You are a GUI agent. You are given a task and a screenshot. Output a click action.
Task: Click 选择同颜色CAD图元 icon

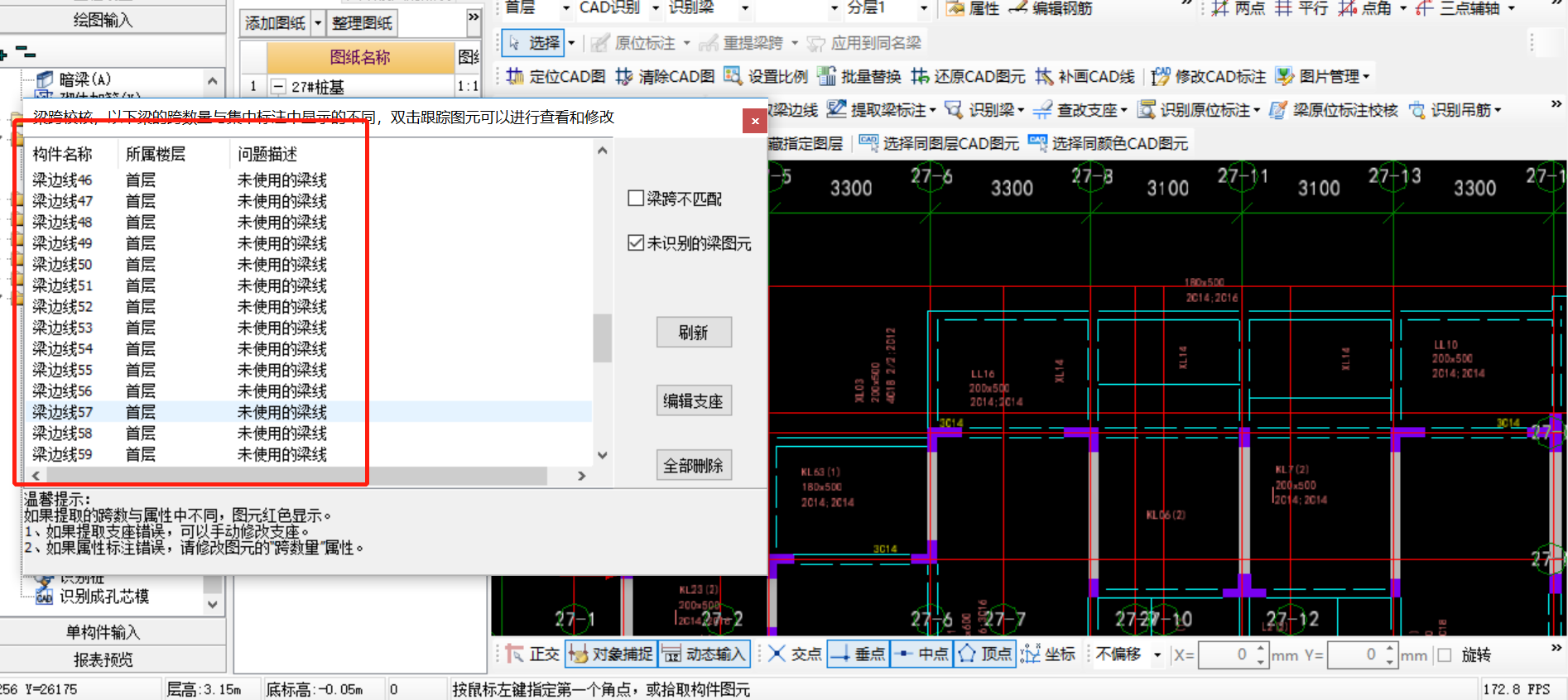(x=1037, y=142)
